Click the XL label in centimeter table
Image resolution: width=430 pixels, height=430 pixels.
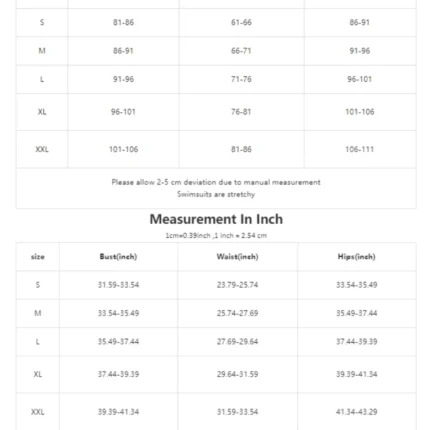(x=42, y=112)
